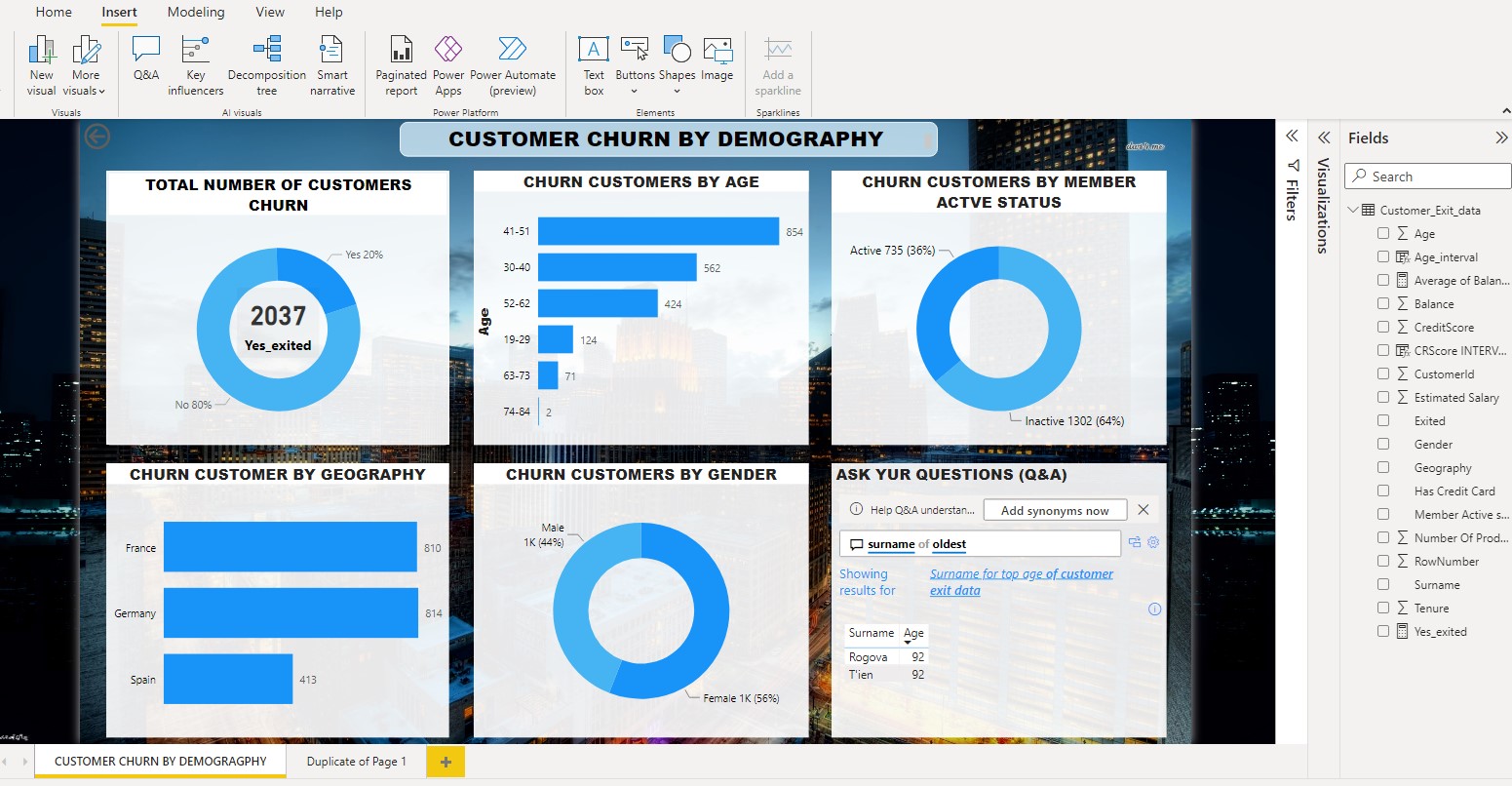Click the Germany bar in geography chart
Viewport: 1512px width, 786px height.
tap(291, 613)
